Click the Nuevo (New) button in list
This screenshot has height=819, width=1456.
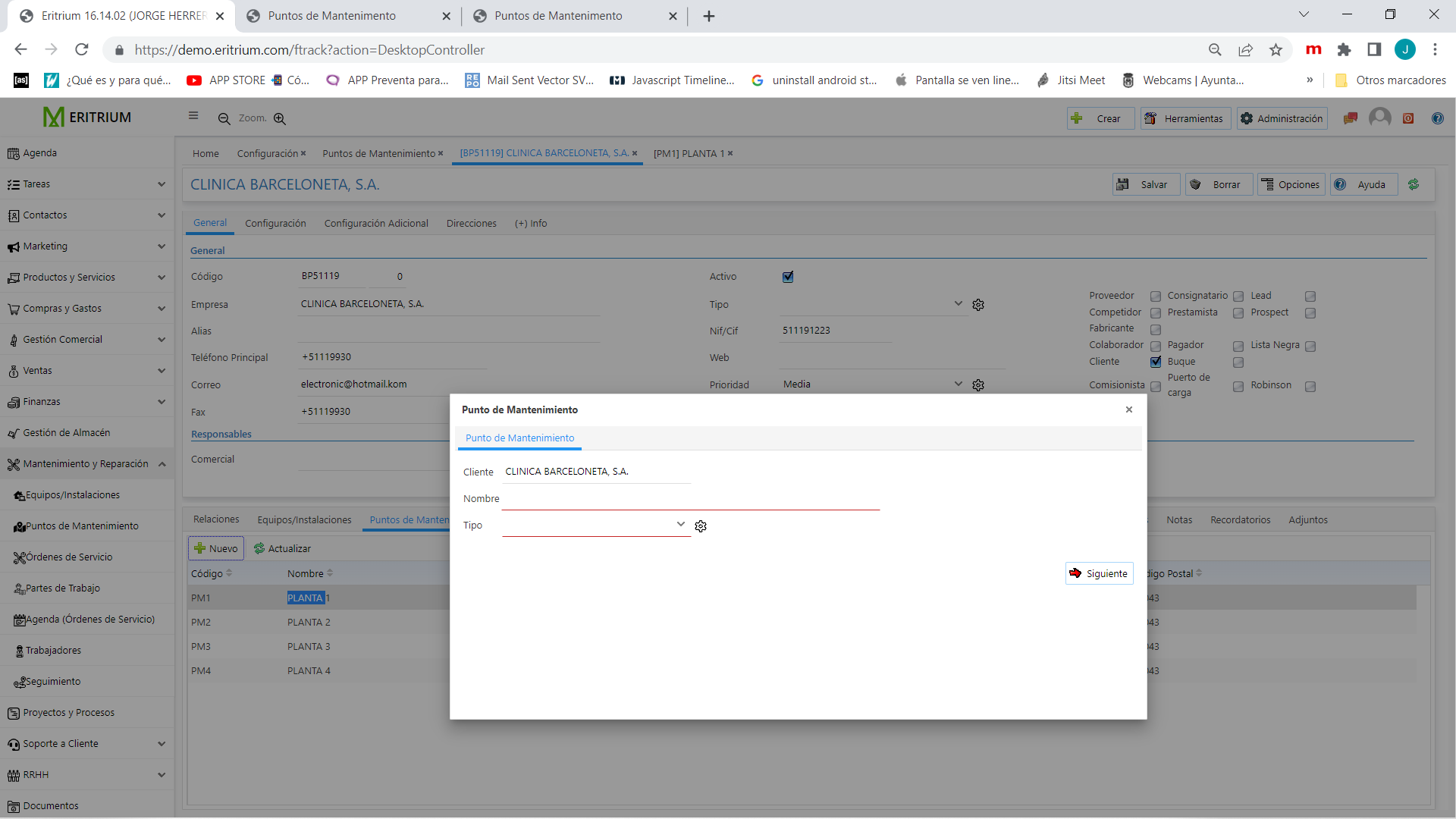pos(213,548)
